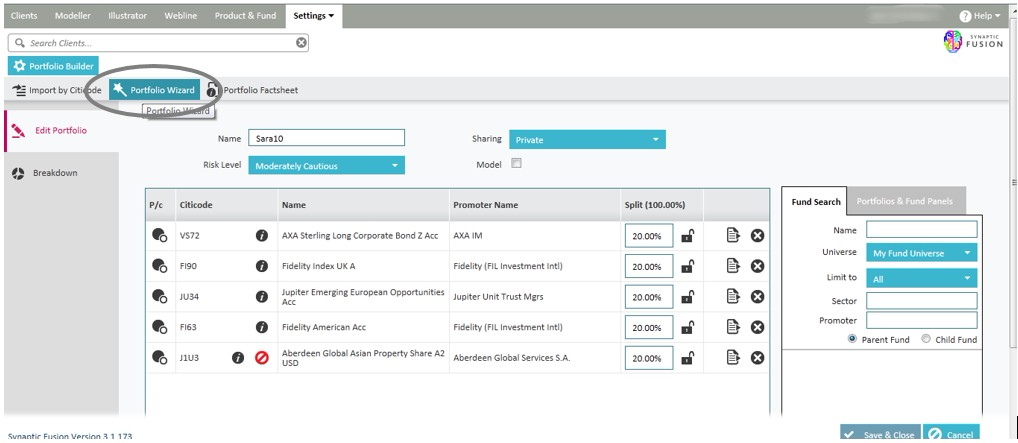
Task: Click Save & Close button
Action: coord(879,435)
